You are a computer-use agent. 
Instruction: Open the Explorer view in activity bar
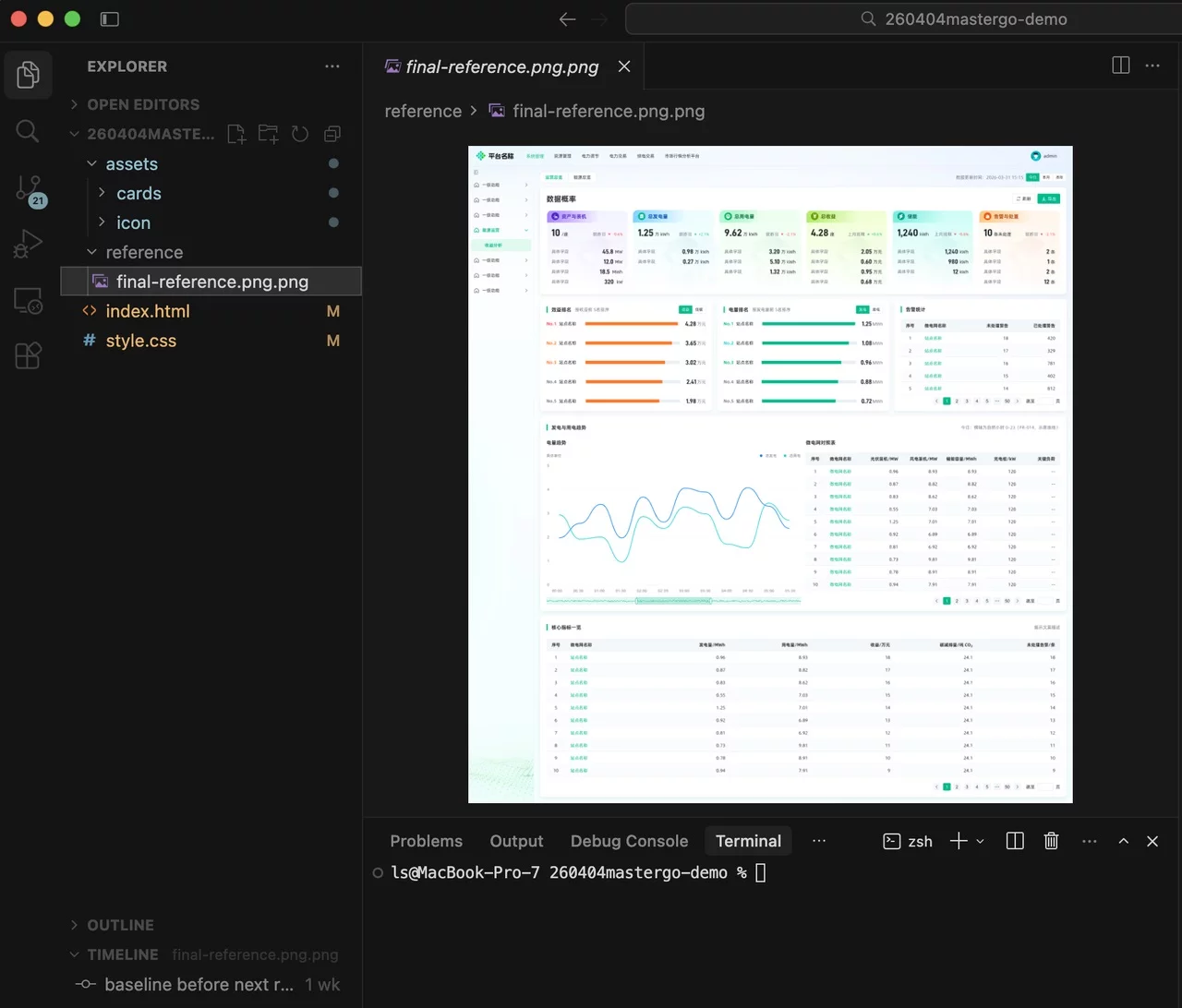click(x=28, y=75)
